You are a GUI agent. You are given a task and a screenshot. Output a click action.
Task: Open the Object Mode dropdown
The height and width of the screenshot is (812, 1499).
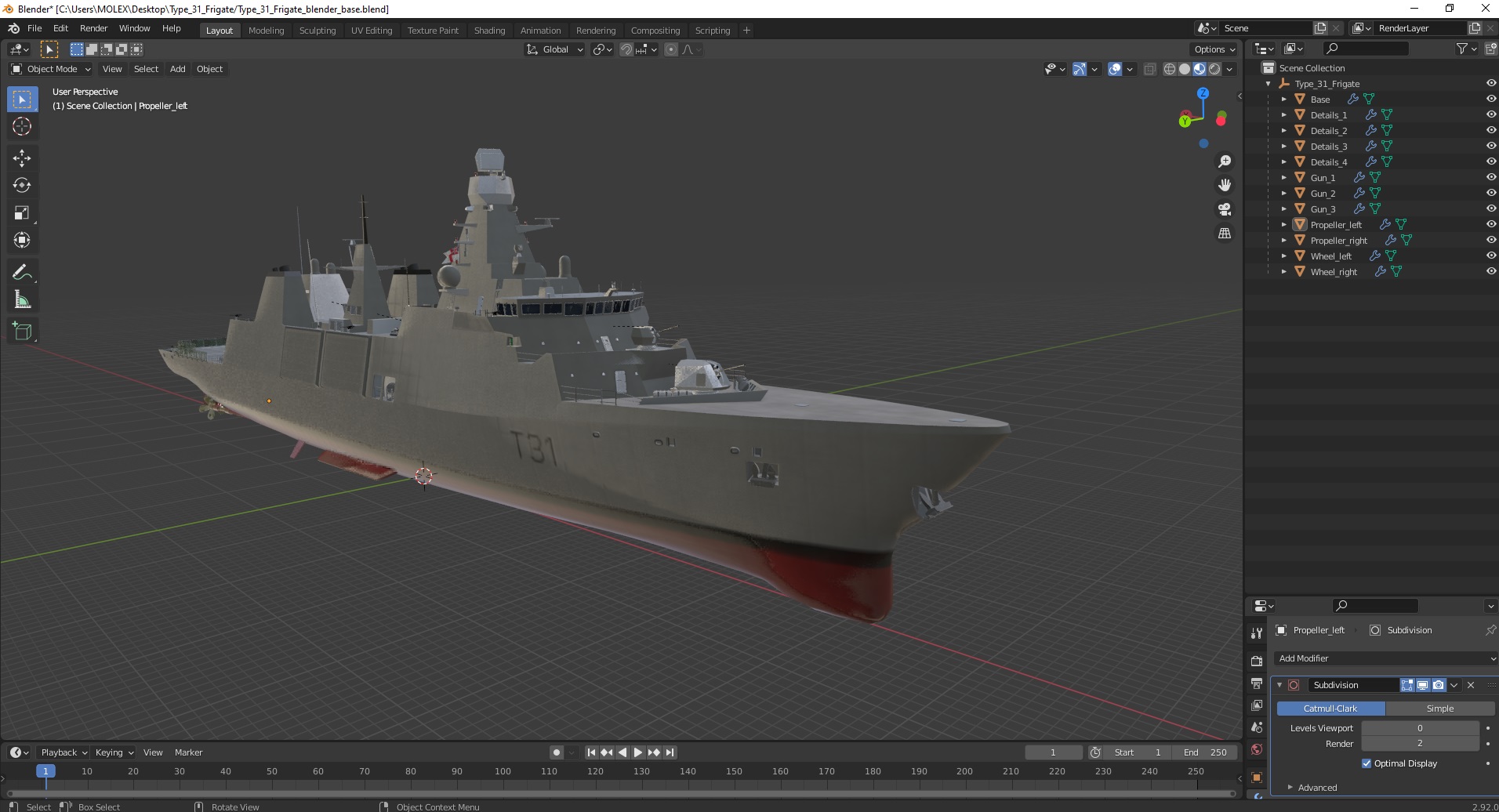(52, 69)
